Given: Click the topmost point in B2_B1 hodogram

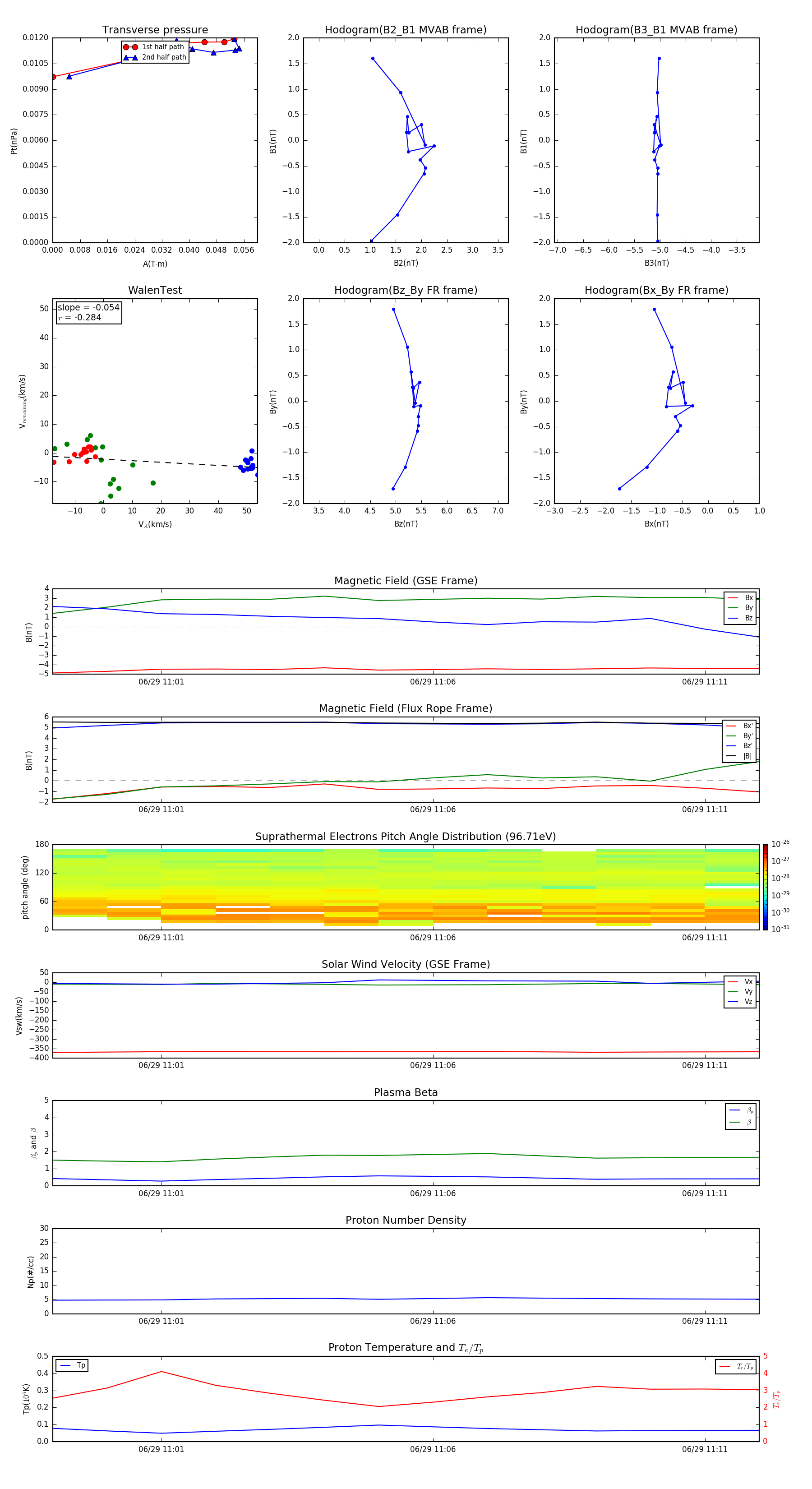Looking at the screenshot, I should [373, 58].
